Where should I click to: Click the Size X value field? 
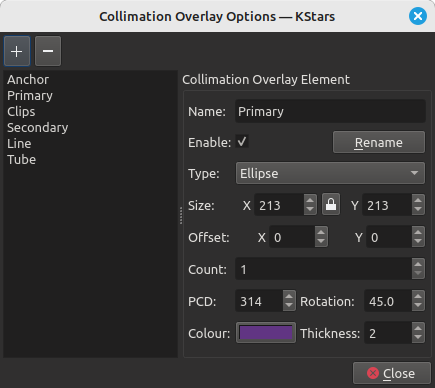tap(279, 205)
